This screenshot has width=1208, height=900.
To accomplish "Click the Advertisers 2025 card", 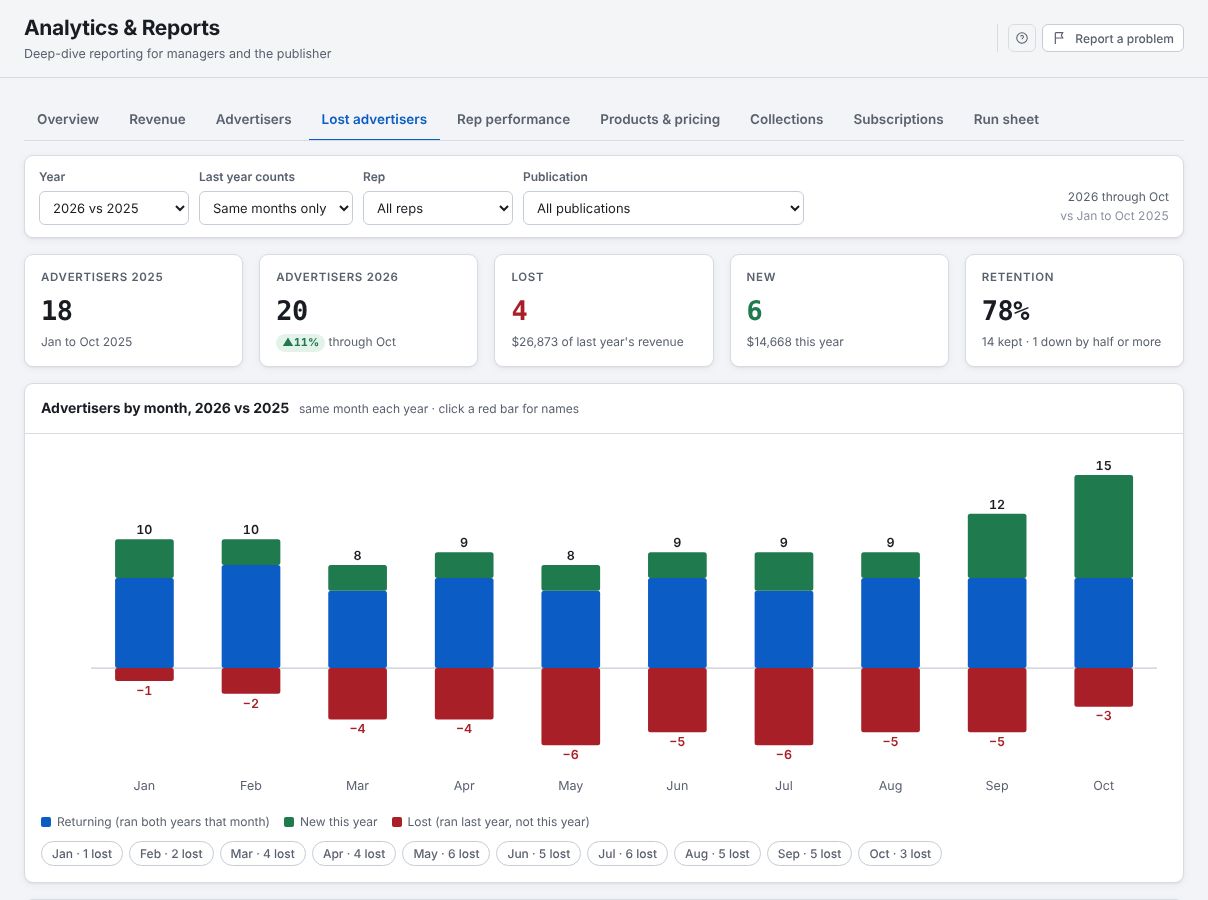I will pos(133,311).
